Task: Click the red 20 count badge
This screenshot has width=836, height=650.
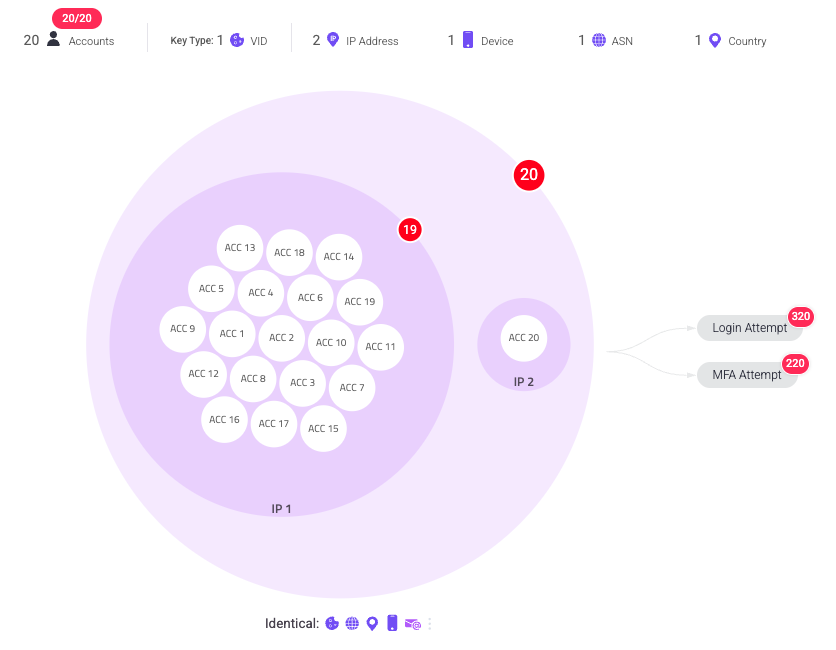Action: click(529, 175)
